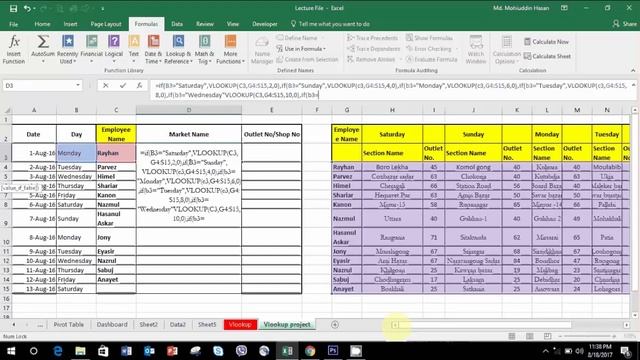This screenshot has width=640, height=360.
Task: Click the Insert Function fx icon in ribbon
Action: [x=14, y=49]
